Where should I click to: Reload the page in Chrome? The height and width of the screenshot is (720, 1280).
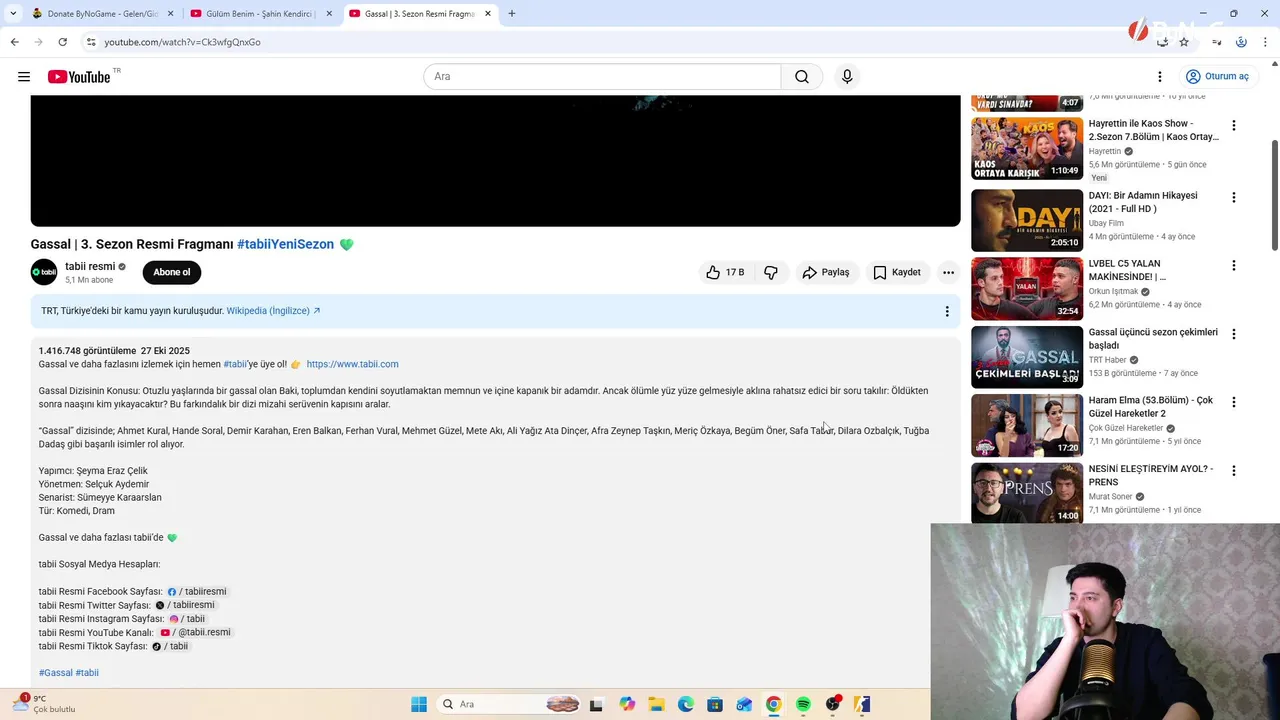[62, 42]
